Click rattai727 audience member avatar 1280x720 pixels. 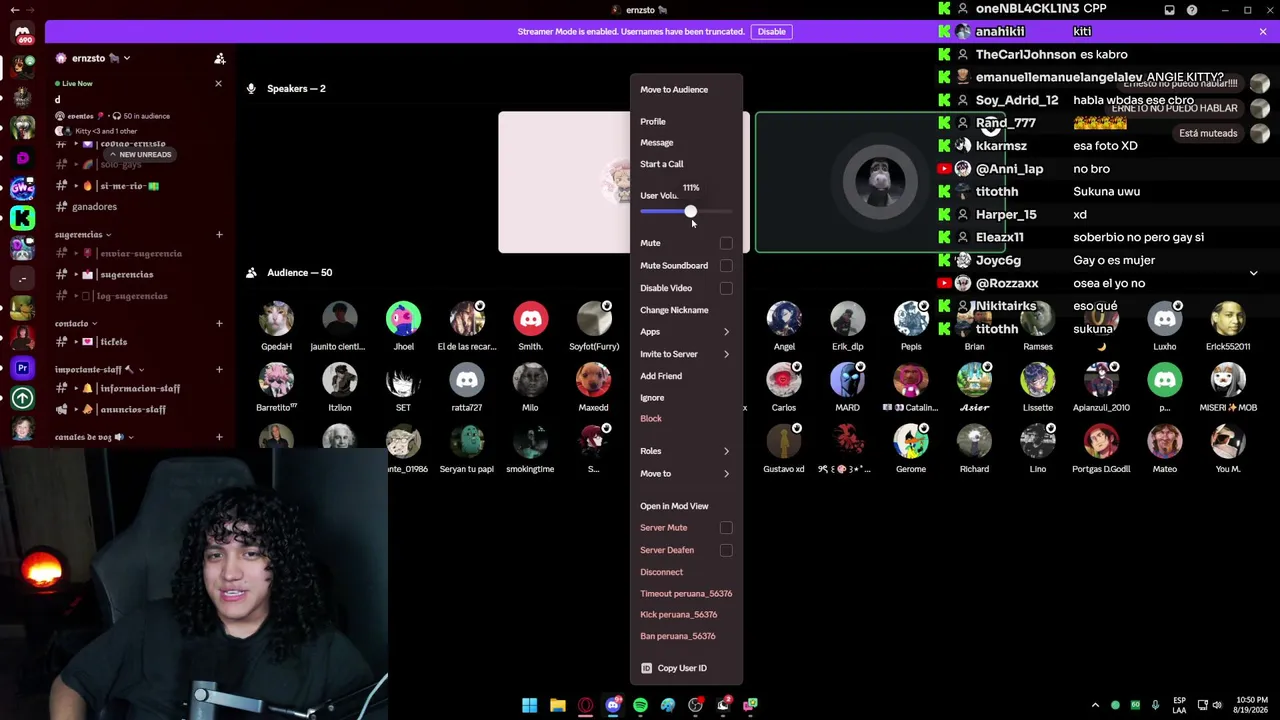pyautogui.click(x=467, y=380)
